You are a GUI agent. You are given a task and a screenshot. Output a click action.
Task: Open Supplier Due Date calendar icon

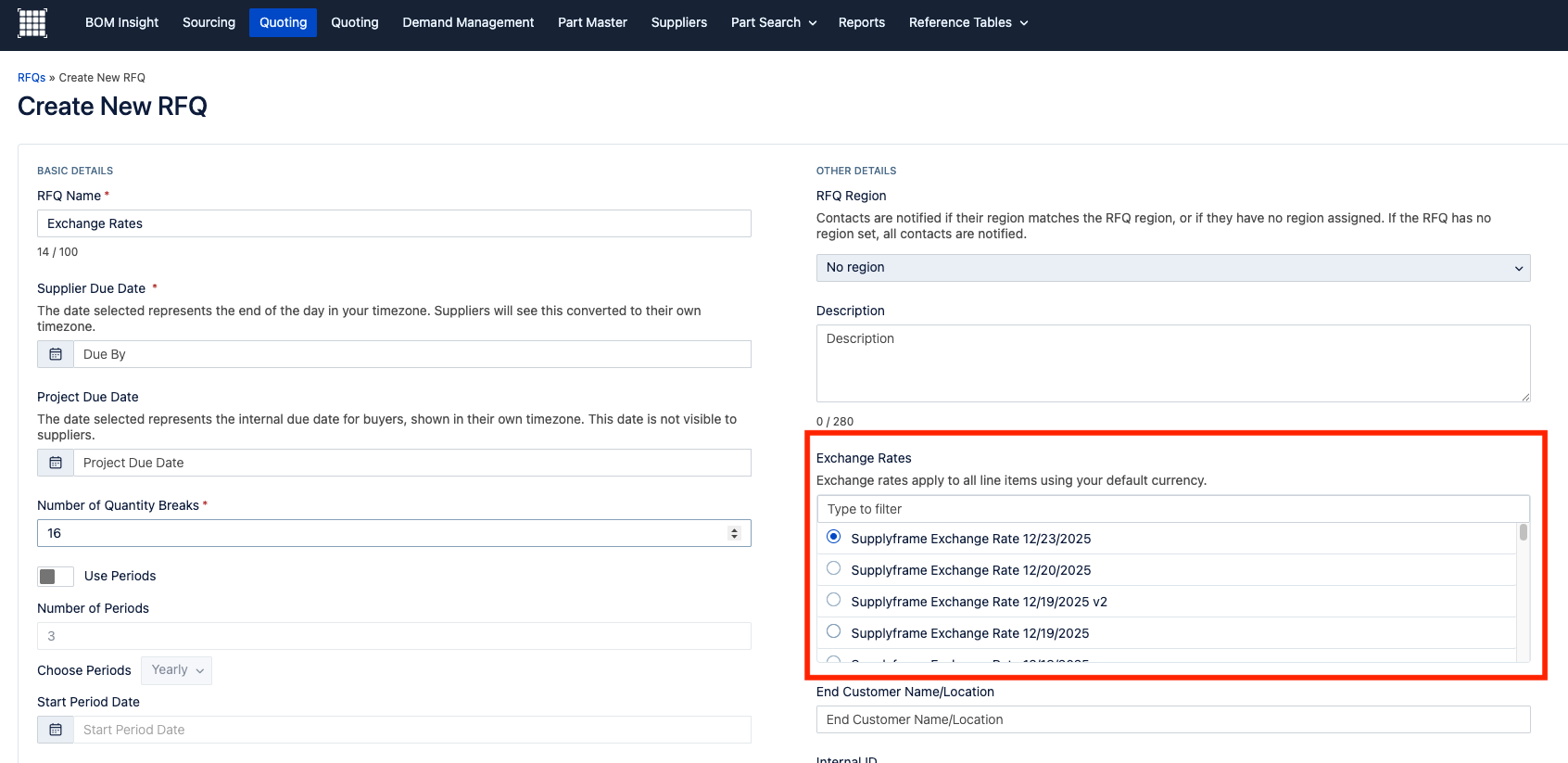[56, 354]
